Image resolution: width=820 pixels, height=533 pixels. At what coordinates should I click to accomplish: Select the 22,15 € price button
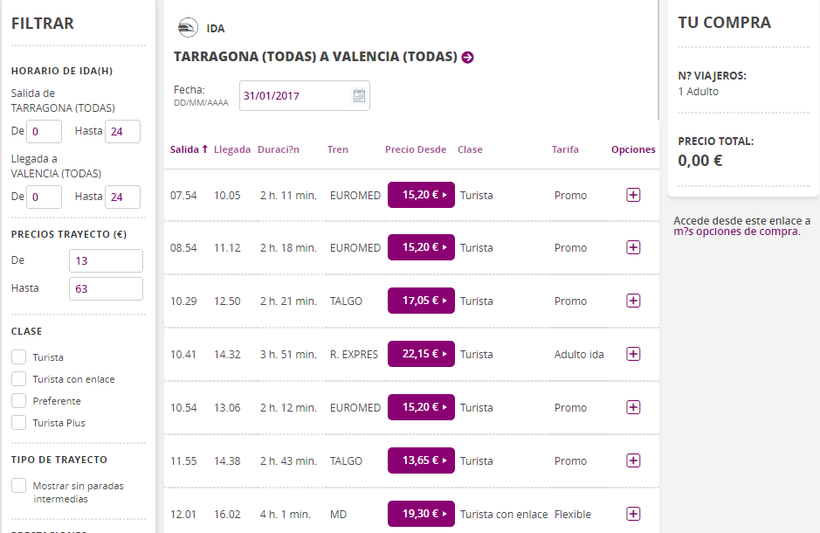tap(421, 354)
